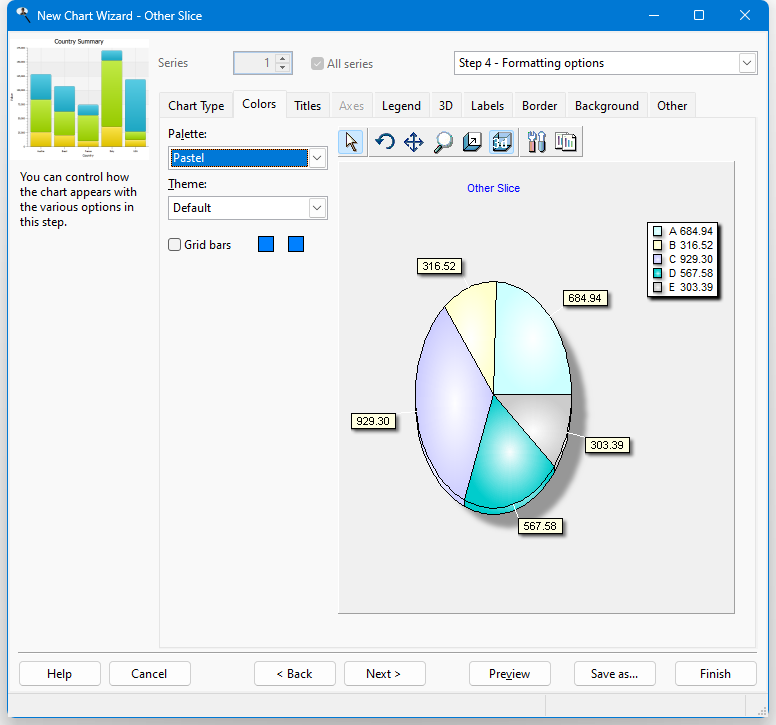This screenshot has height=725, width=776.
Task: Open the chart editor tools icon
Action: [536, 142]
